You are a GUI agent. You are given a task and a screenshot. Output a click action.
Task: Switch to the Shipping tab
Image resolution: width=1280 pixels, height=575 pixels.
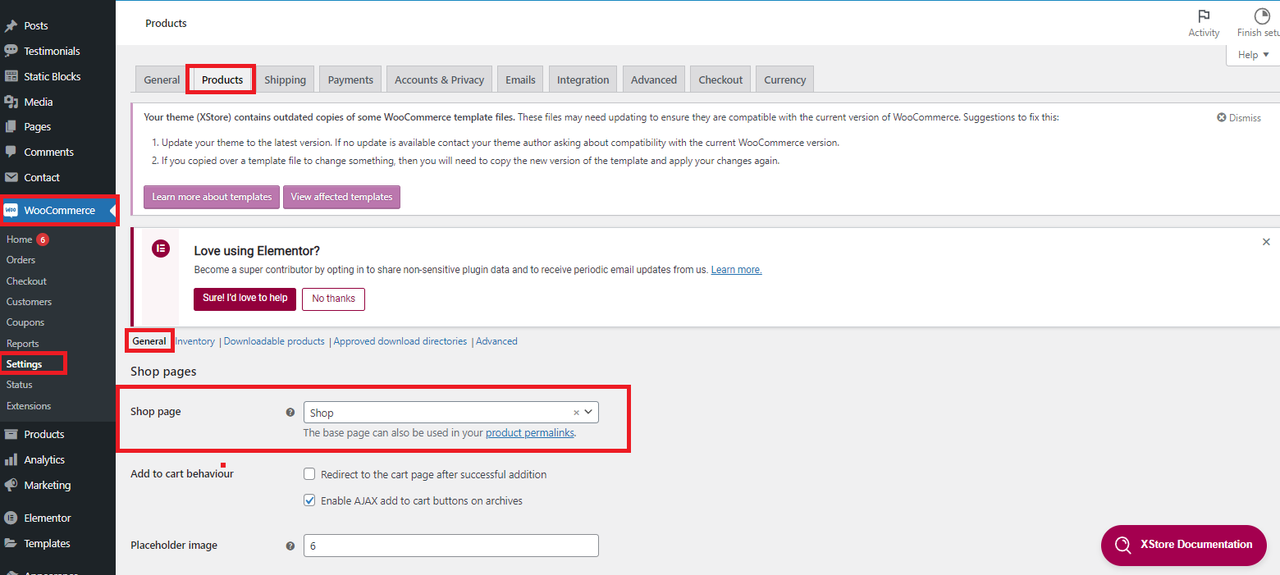[285, 80]
